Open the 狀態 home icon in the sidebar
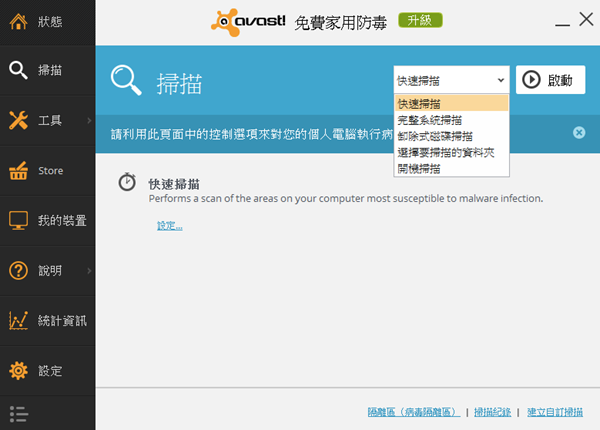This screenshot has height=430, width=600. (x=18, y=21)
